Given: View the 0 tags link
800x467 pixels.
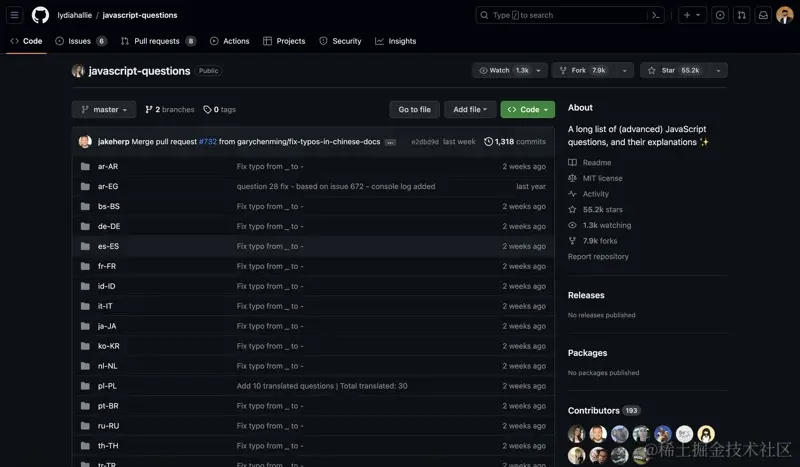Looking at the screenshot, I should [219, 110].
